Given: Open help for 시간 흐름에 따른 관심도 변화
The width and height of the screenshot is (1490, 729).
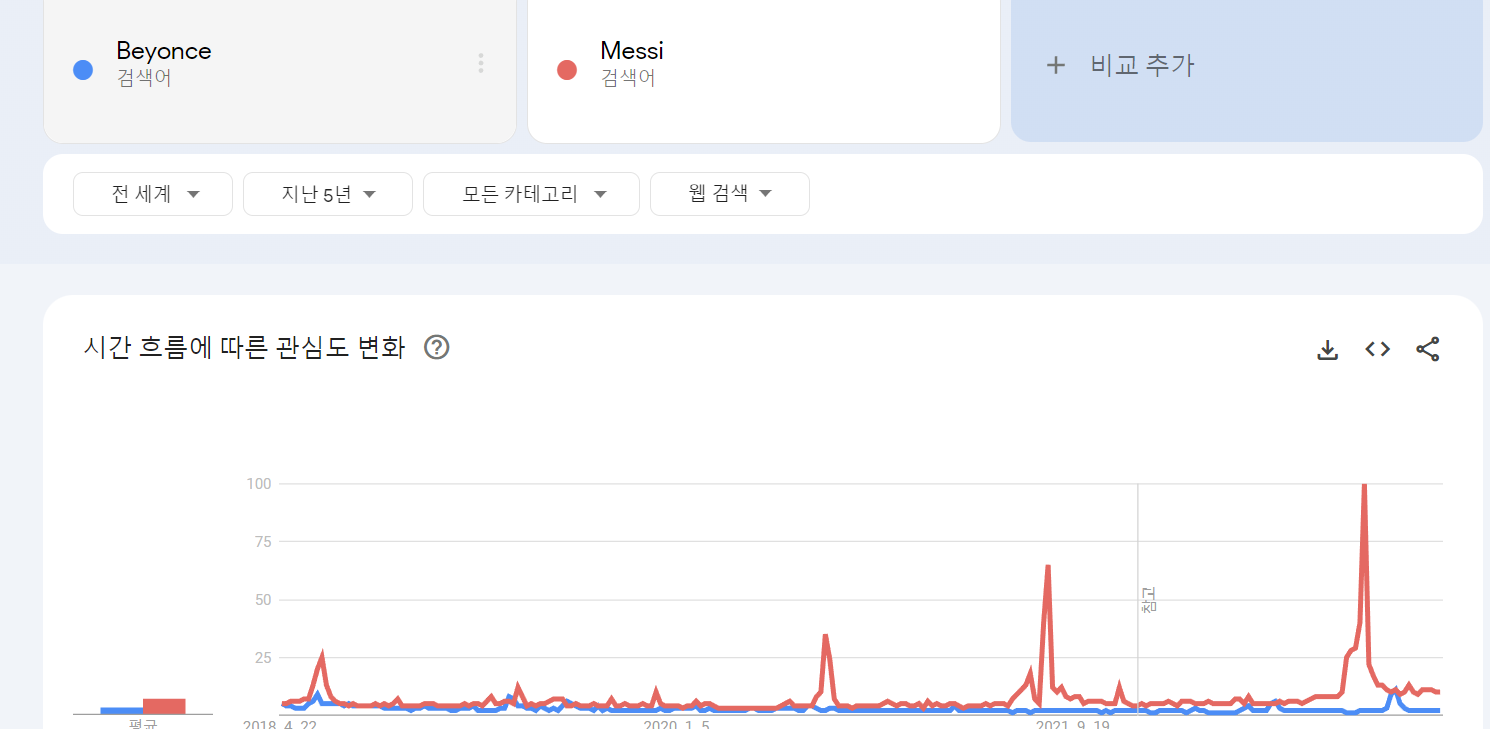Looking at the screenshot, I should point(437,347).
